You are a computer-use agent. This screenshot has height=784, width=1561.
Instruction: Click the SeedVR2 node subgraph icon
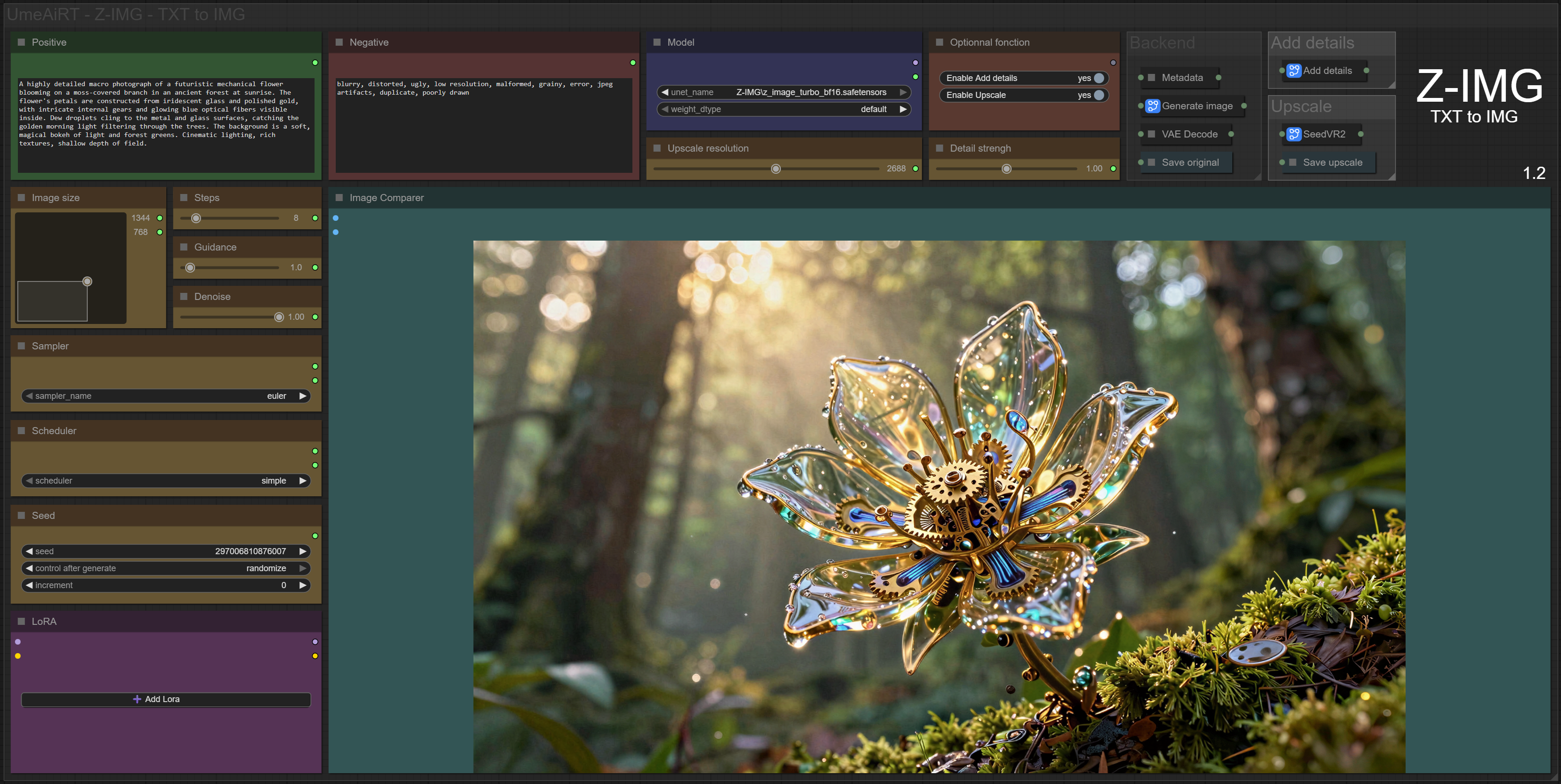coord(1294,134)
